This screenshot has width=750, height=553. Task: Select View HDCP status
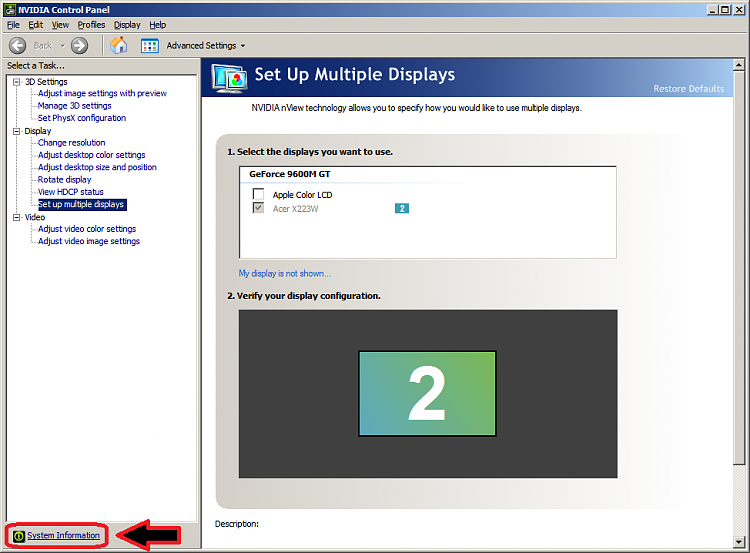click(70, 192)
